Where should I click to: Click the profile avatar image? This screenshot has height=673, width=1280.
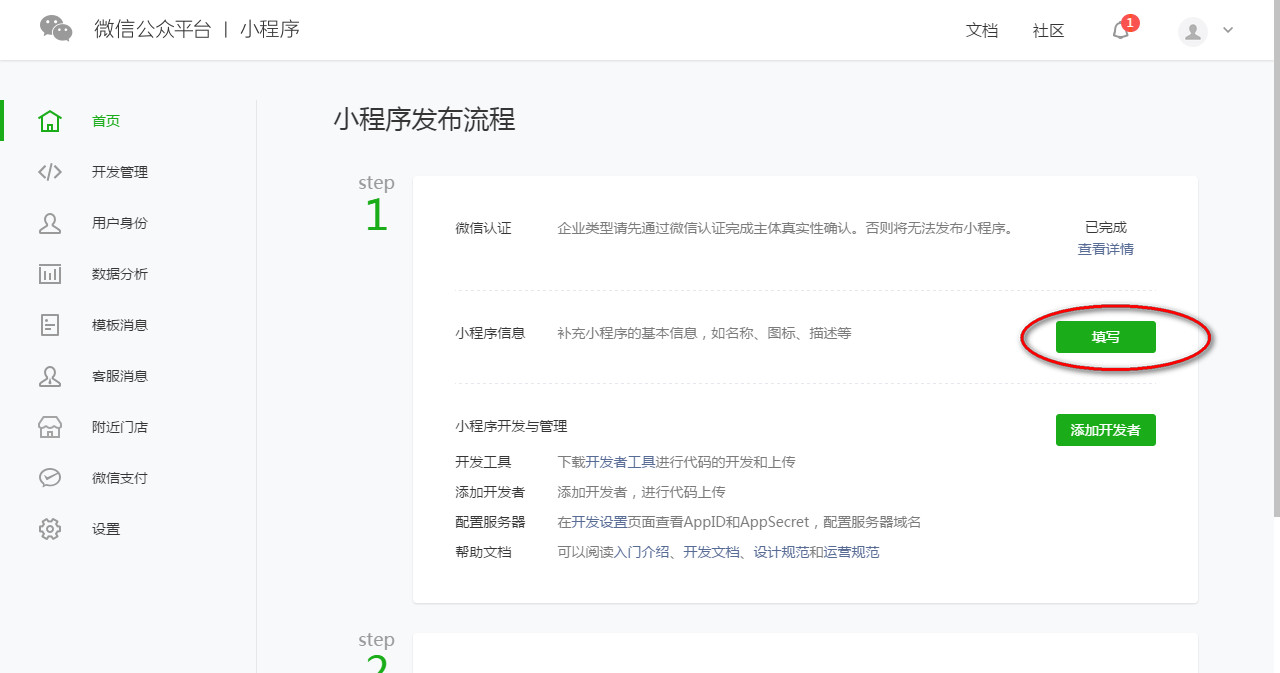click(1192, 31)
